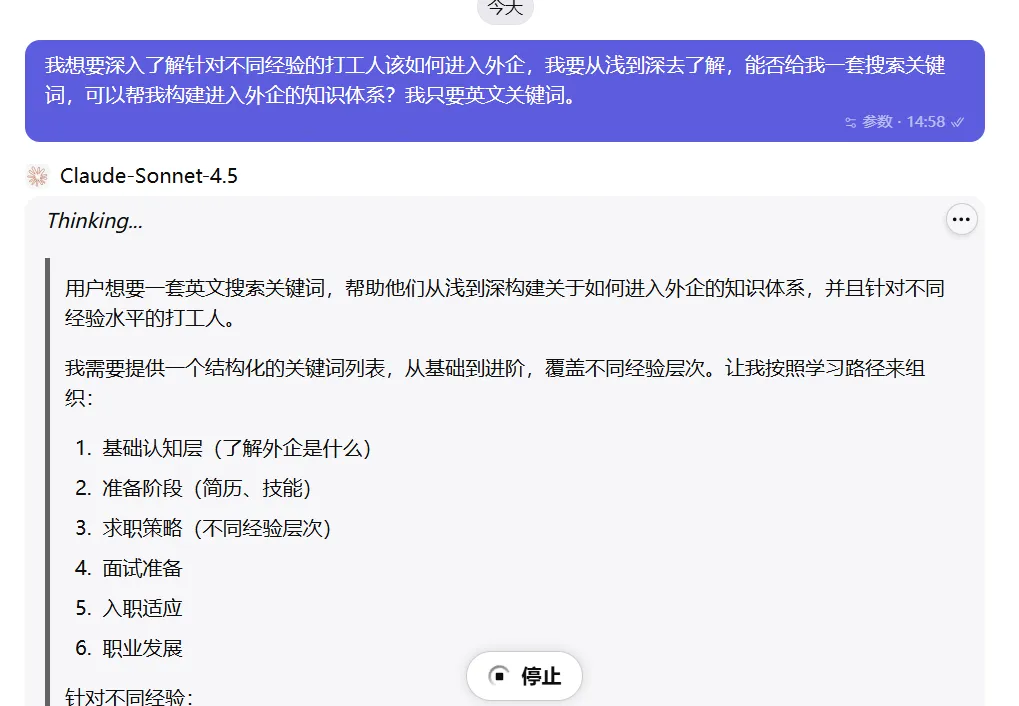1019x706 pixels.
Task: Click the 参数 label in the message
Action: pos(877,122)
